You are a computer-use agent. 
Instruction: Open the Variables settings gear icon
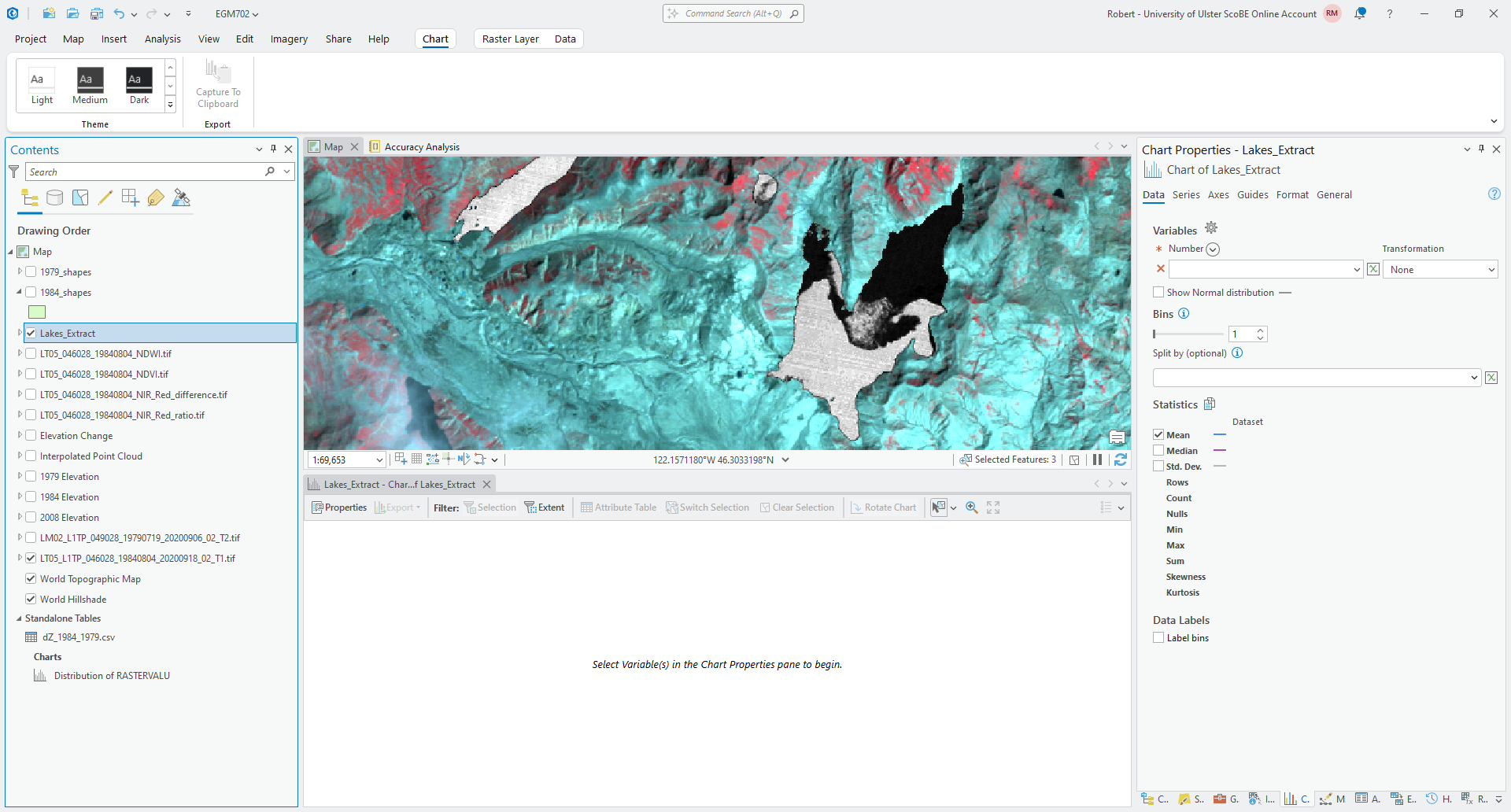[x=1211, y=228]
